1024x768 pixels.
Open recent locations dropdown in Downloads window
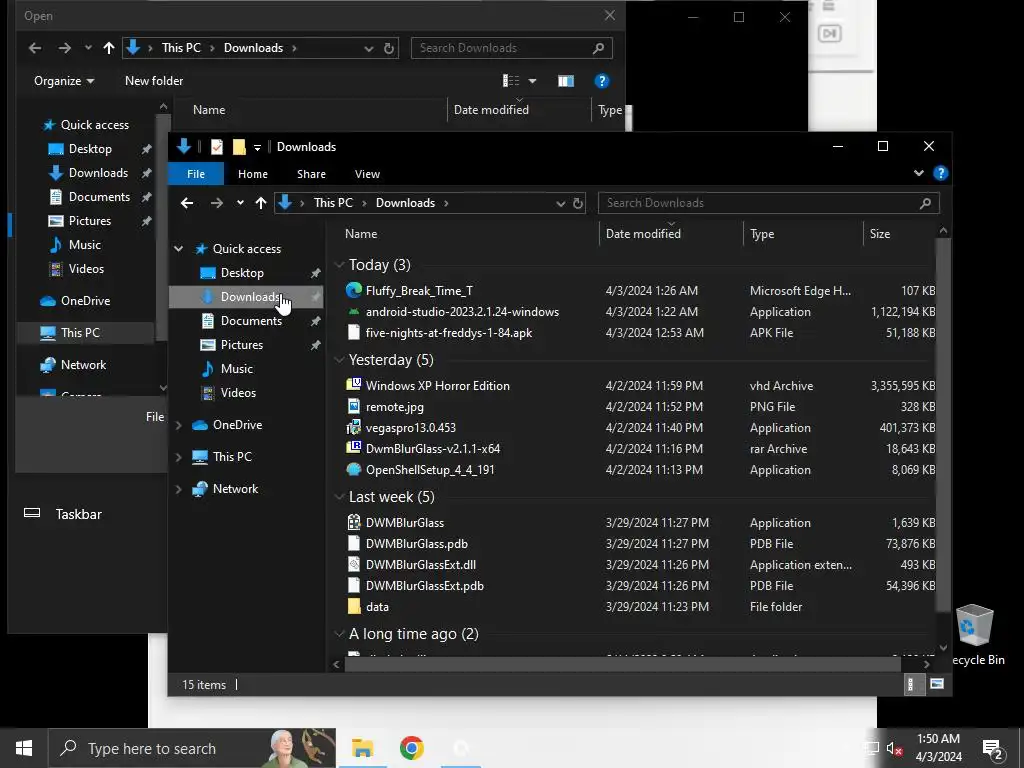pyautogui.click(x=240, y=203)
